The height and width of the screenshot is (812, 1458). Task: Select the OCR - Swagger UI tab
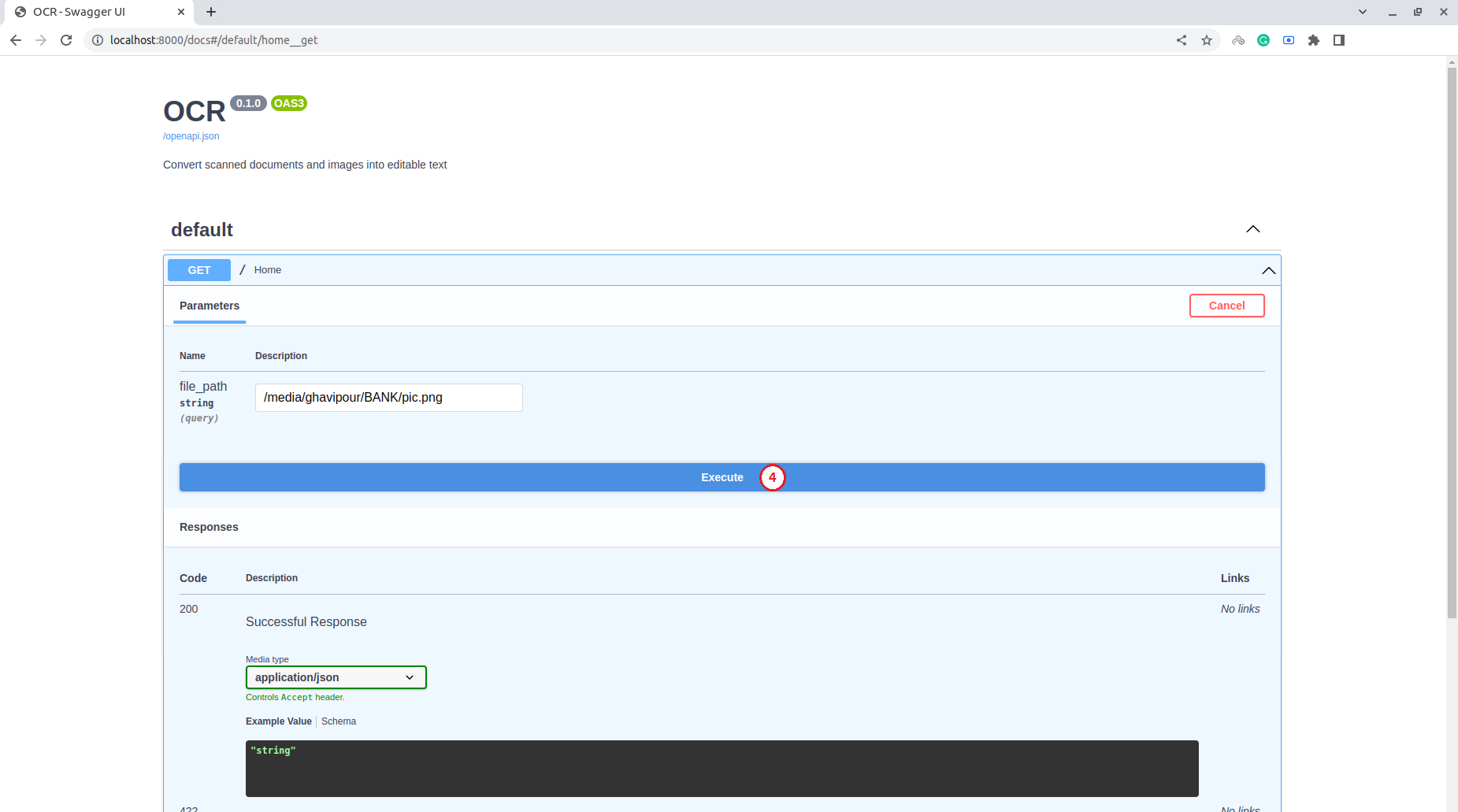pos(100,12)
